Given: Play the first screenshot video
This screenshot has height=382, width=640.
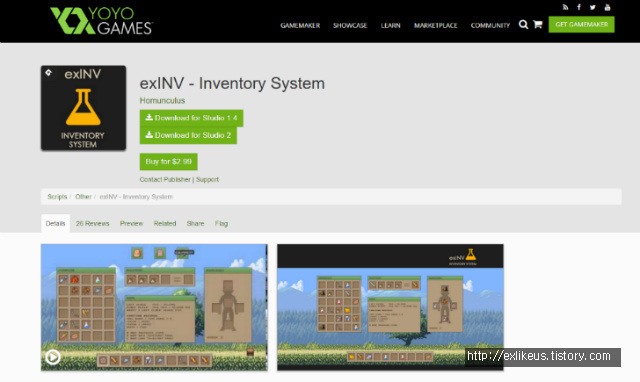Looking at the screenshot, I should (x=53, y=357).
